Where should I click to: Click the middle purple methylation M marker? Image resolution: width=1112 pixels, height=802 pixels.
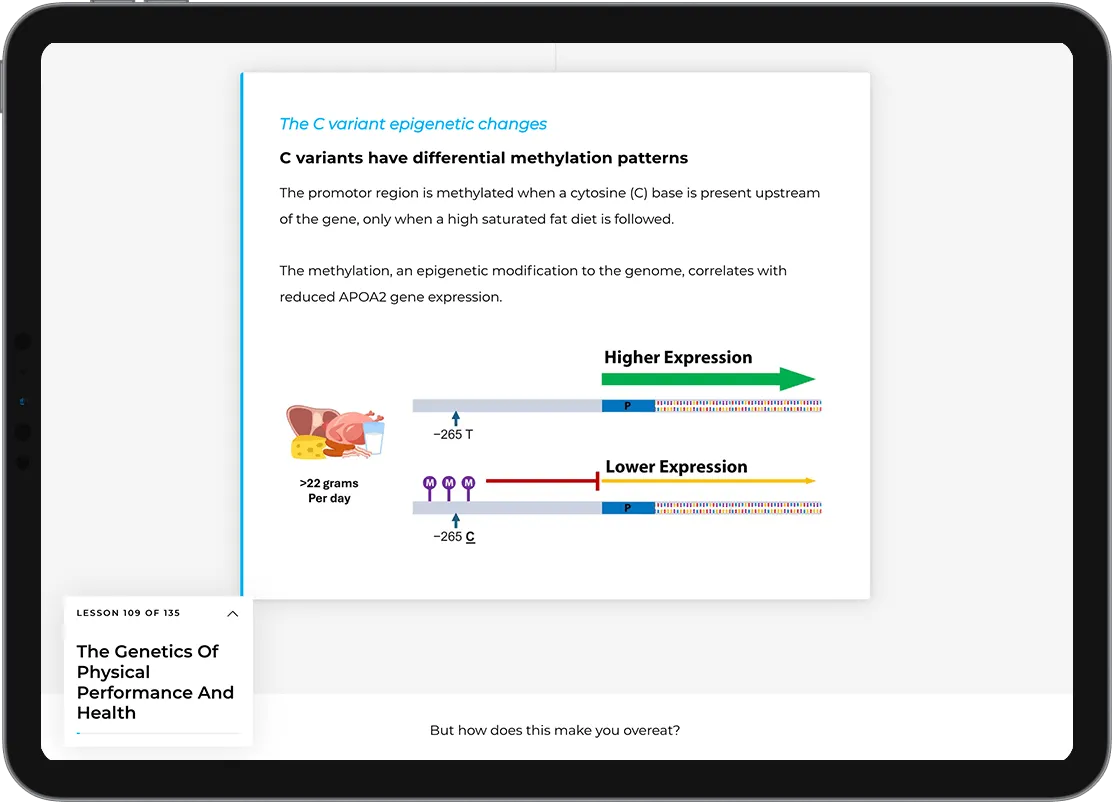click(x=448, y=487)
